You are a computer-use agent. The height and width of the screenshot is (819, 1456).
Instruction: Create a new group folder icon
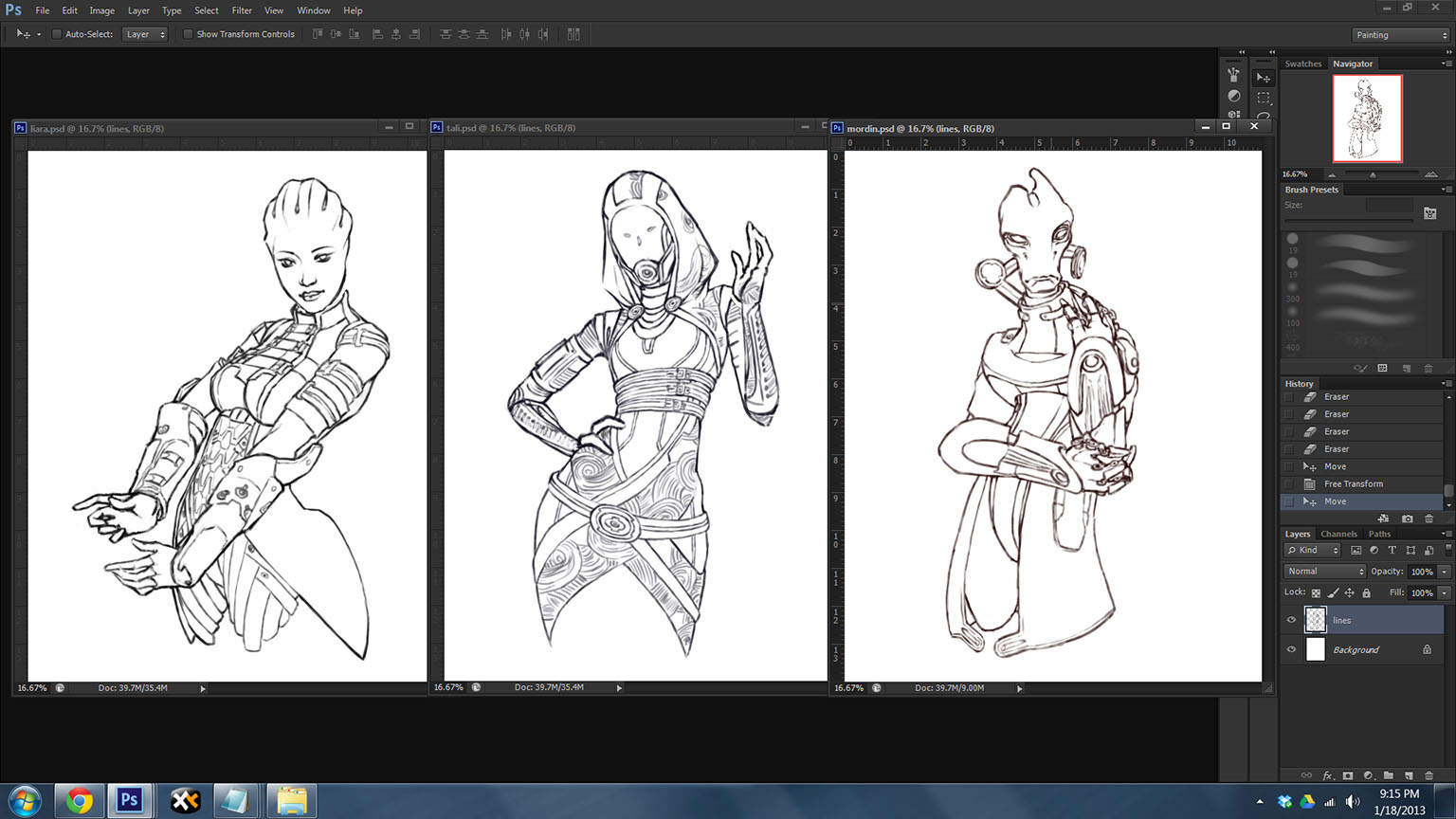click(x=1389, y=775)
